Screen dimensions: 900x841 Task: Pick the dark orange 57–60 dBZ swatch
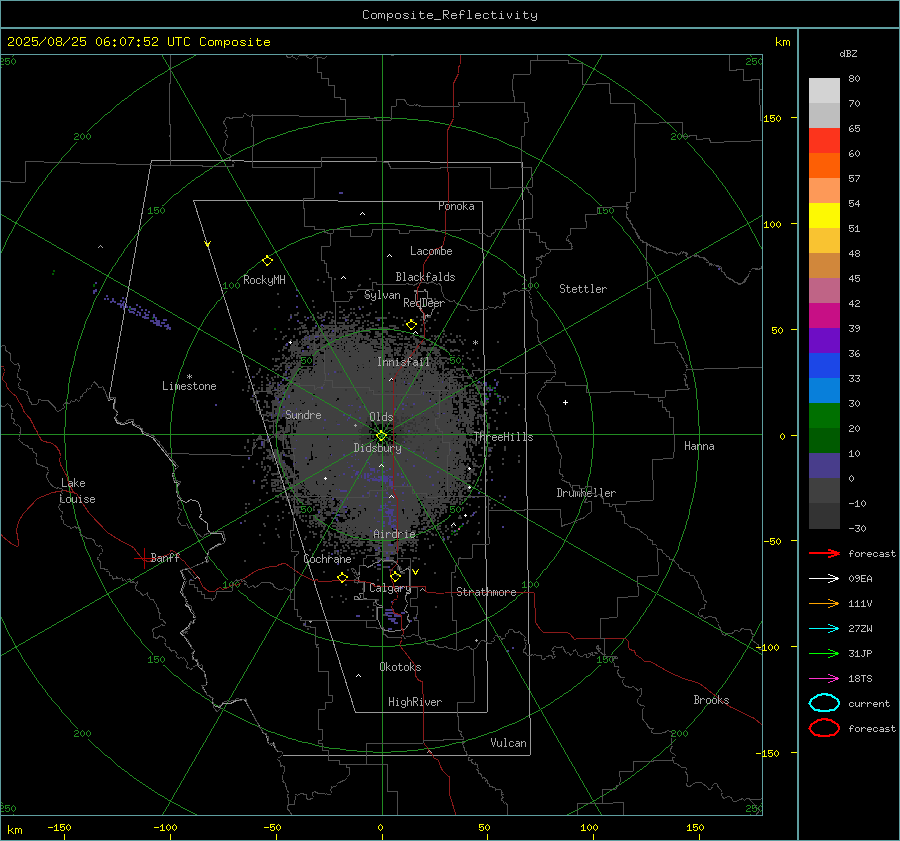tap(824, 166)
